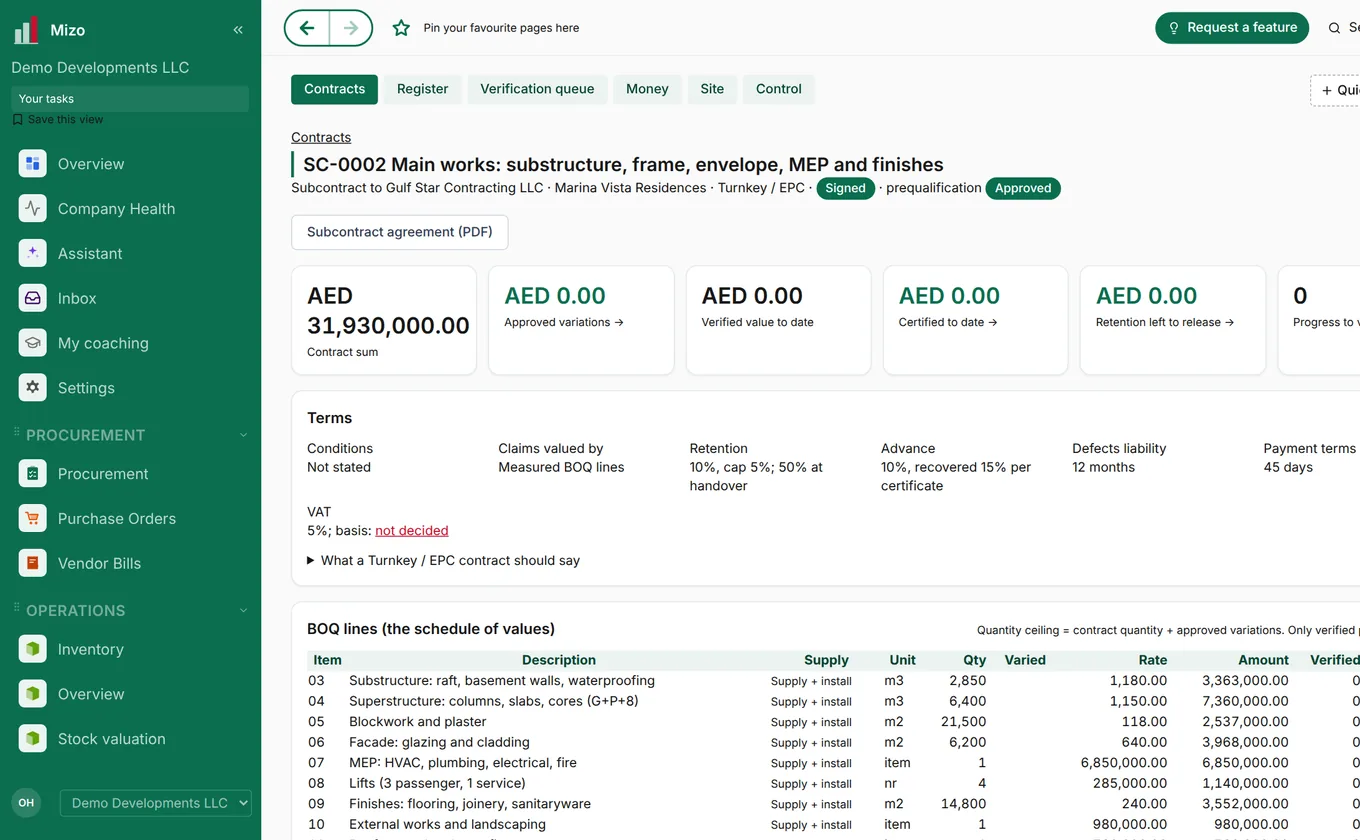Open the Overview item under Operations
The width and height of the screenshot is (1360, 840).
click(91, 694)
